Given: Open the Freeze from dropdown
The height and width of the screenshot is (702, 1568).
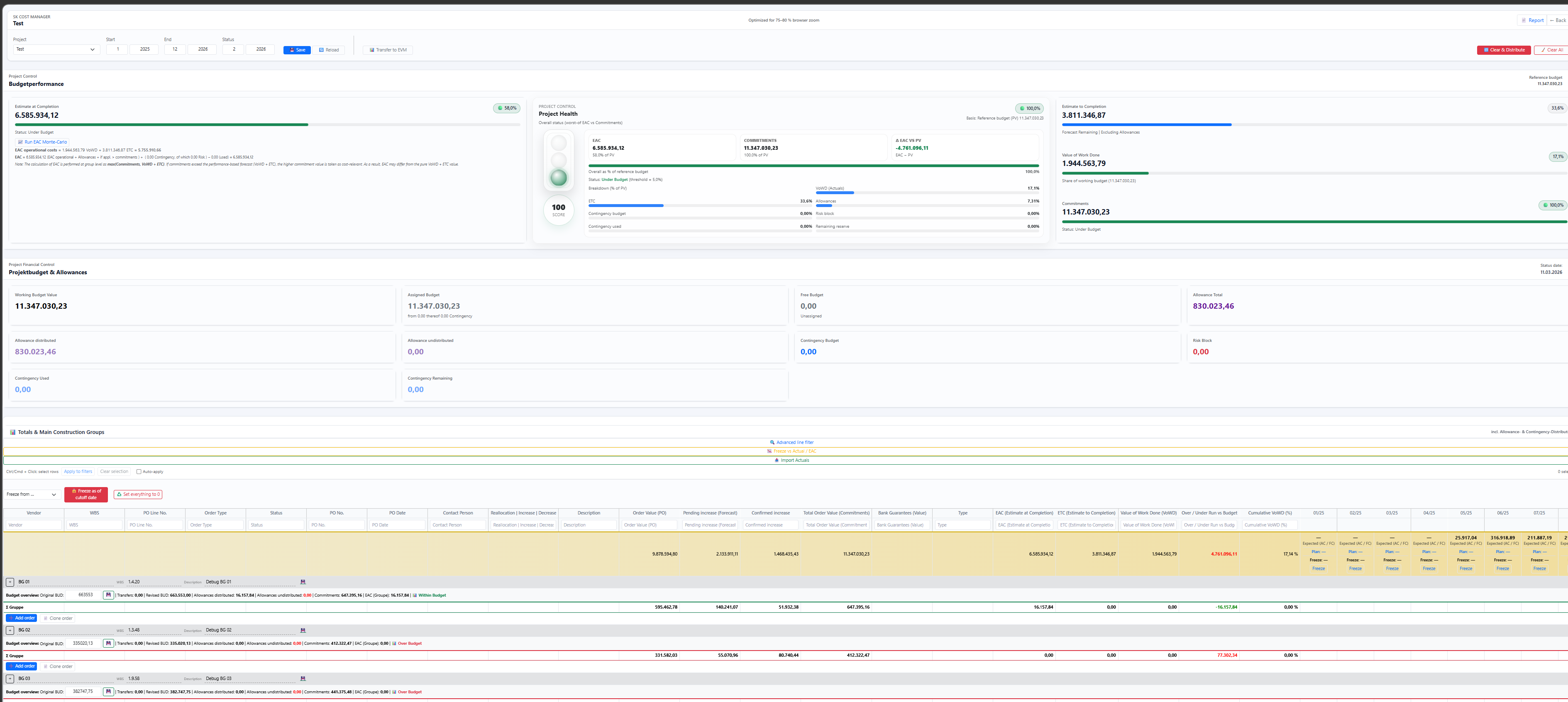Looking at the screenshot, I should pyautogui.click(x=32, y=495).
